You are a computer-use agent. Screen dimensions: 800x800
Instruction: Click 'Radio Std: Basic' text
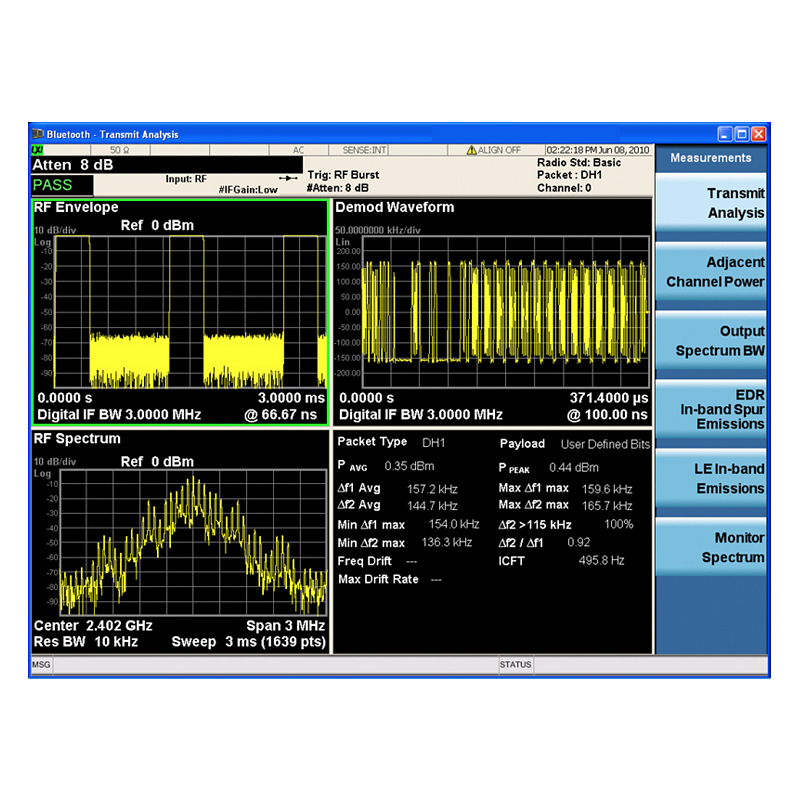[x=579, y=162]
